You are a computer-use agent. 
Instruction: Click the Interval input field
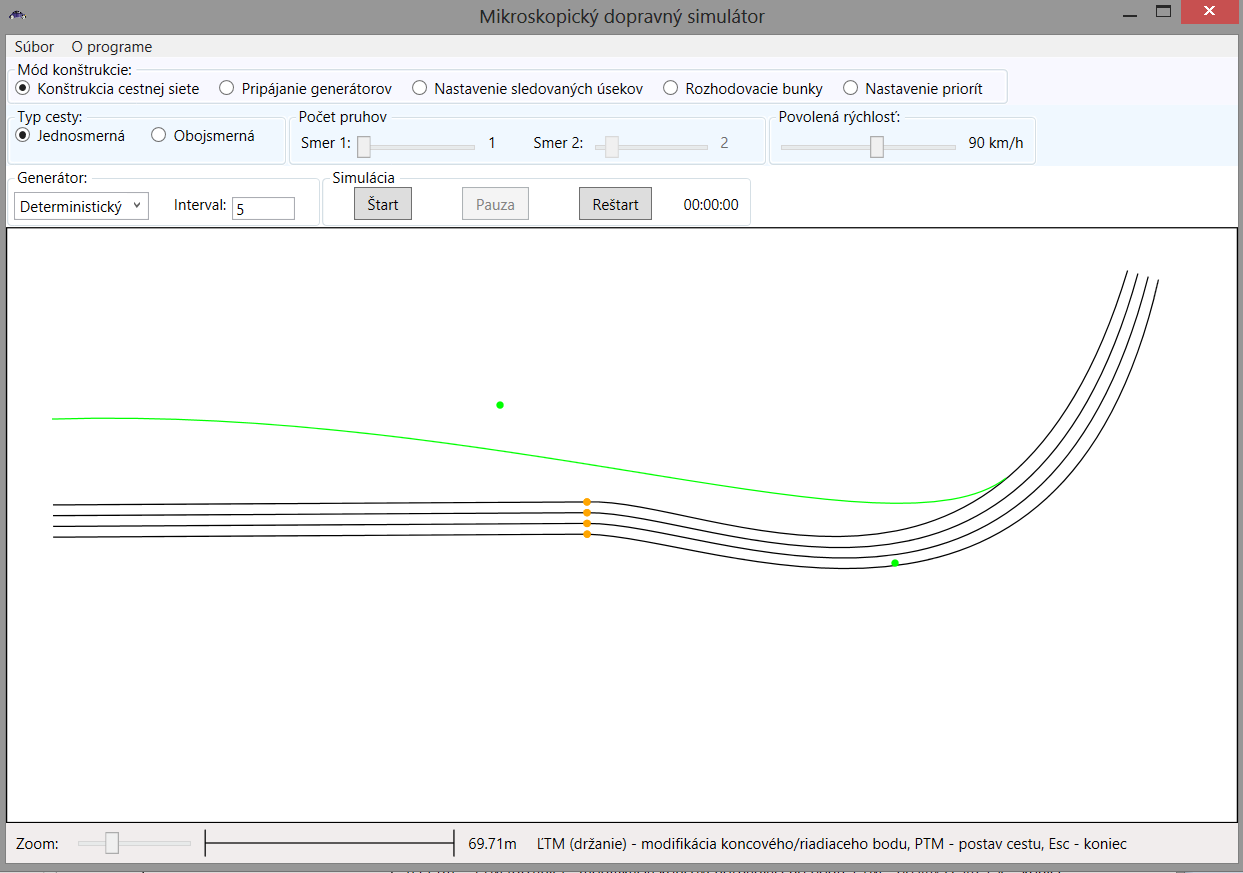263,208
